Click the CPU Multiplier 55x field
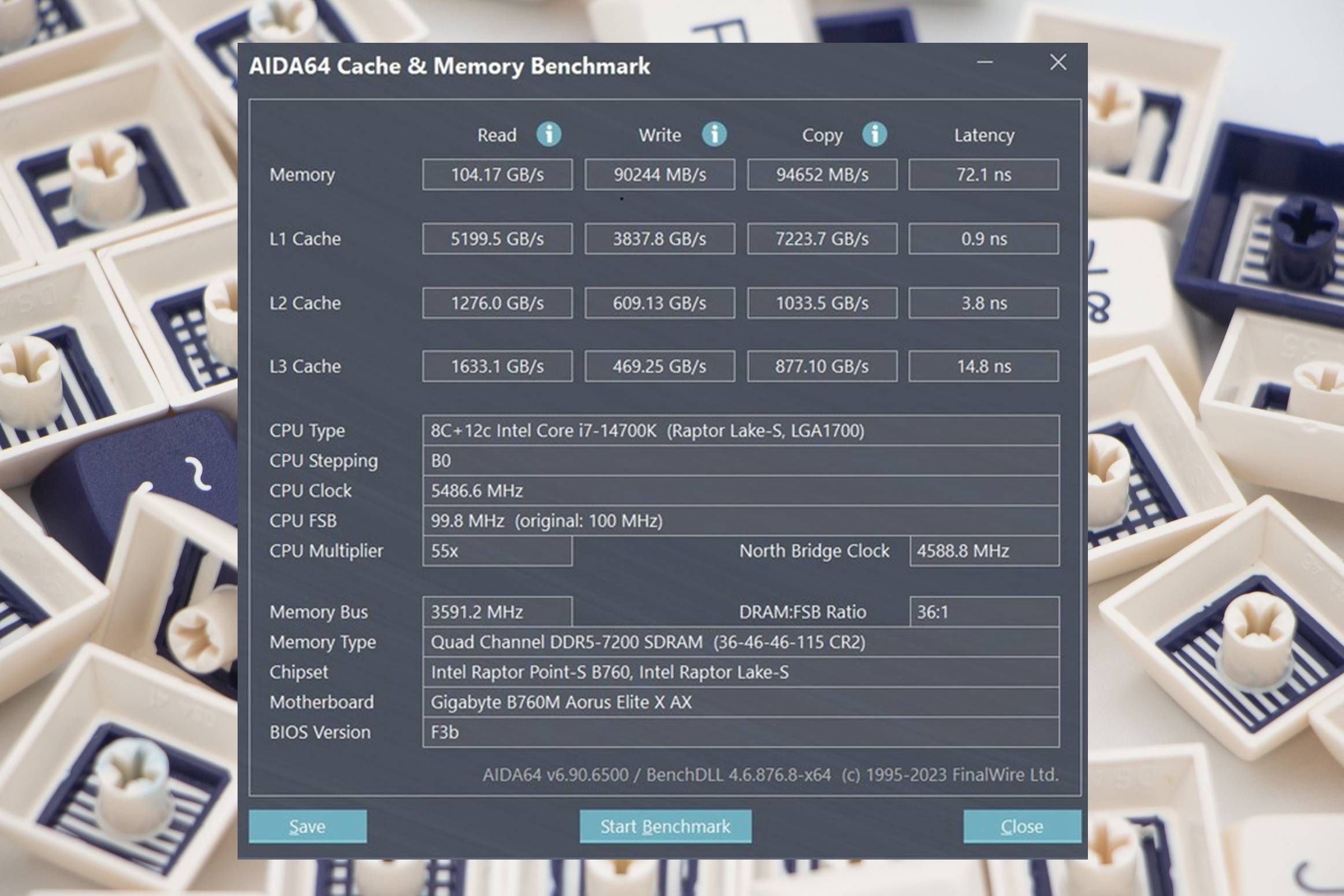Screen dimensions: 1344x896 [x=497, y=550]
